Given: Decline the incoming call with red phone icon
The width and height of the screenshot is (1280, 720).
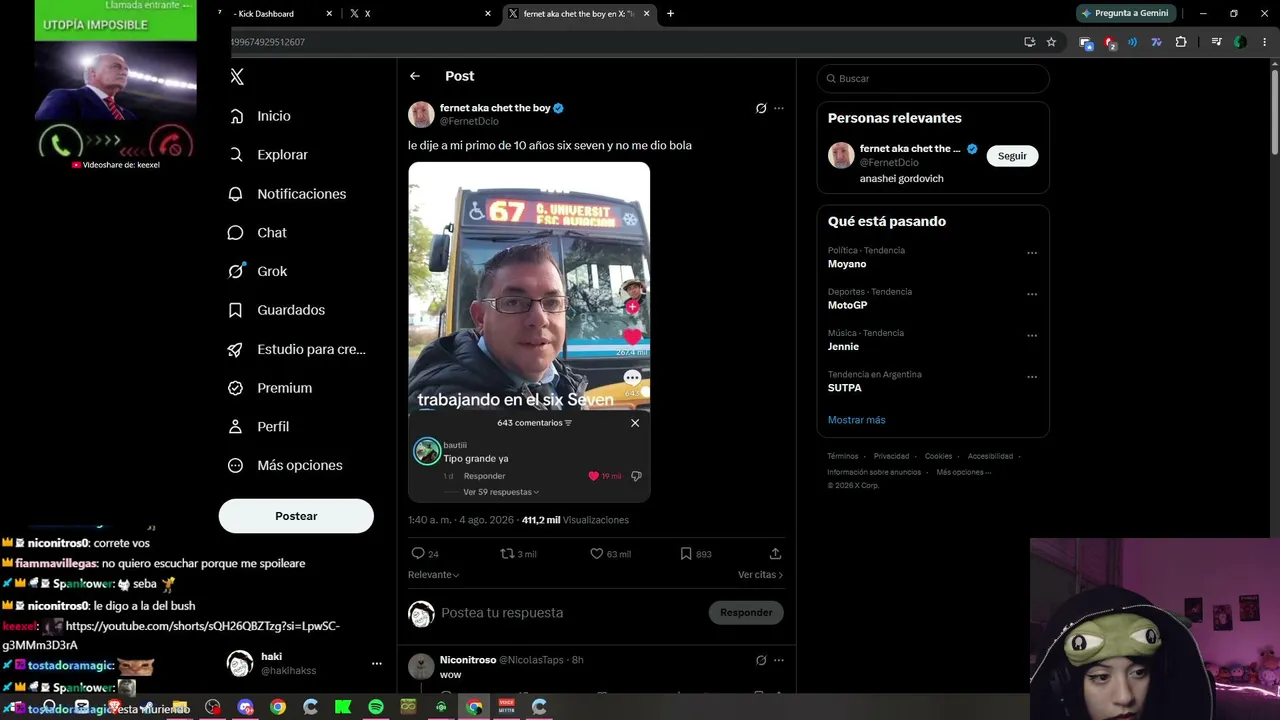Looking at the screenshot, I should click(x=173, y=143).
